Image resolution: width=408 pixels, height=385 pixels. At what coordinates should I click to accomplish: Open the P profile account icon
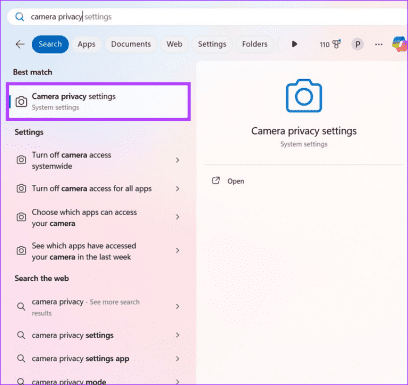click(x=357, y=44)
